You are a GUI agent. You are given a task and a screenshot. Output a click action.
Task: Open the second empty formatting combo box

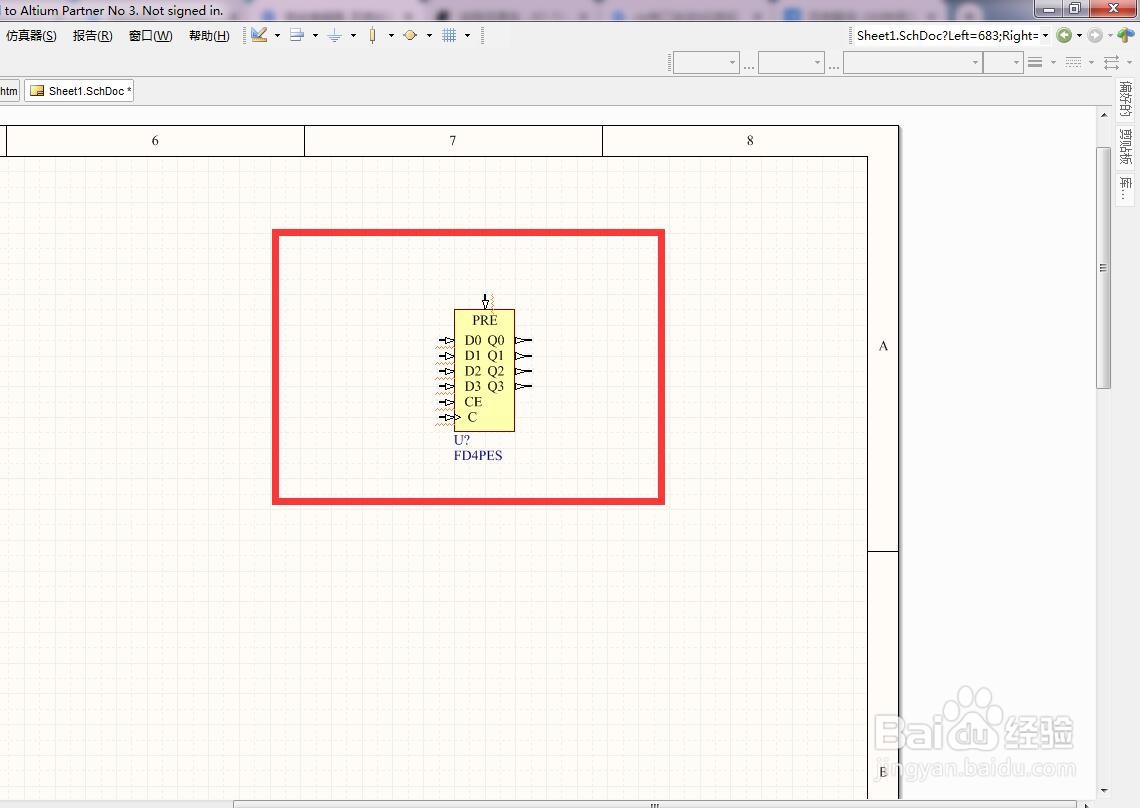tap(791, 63)
